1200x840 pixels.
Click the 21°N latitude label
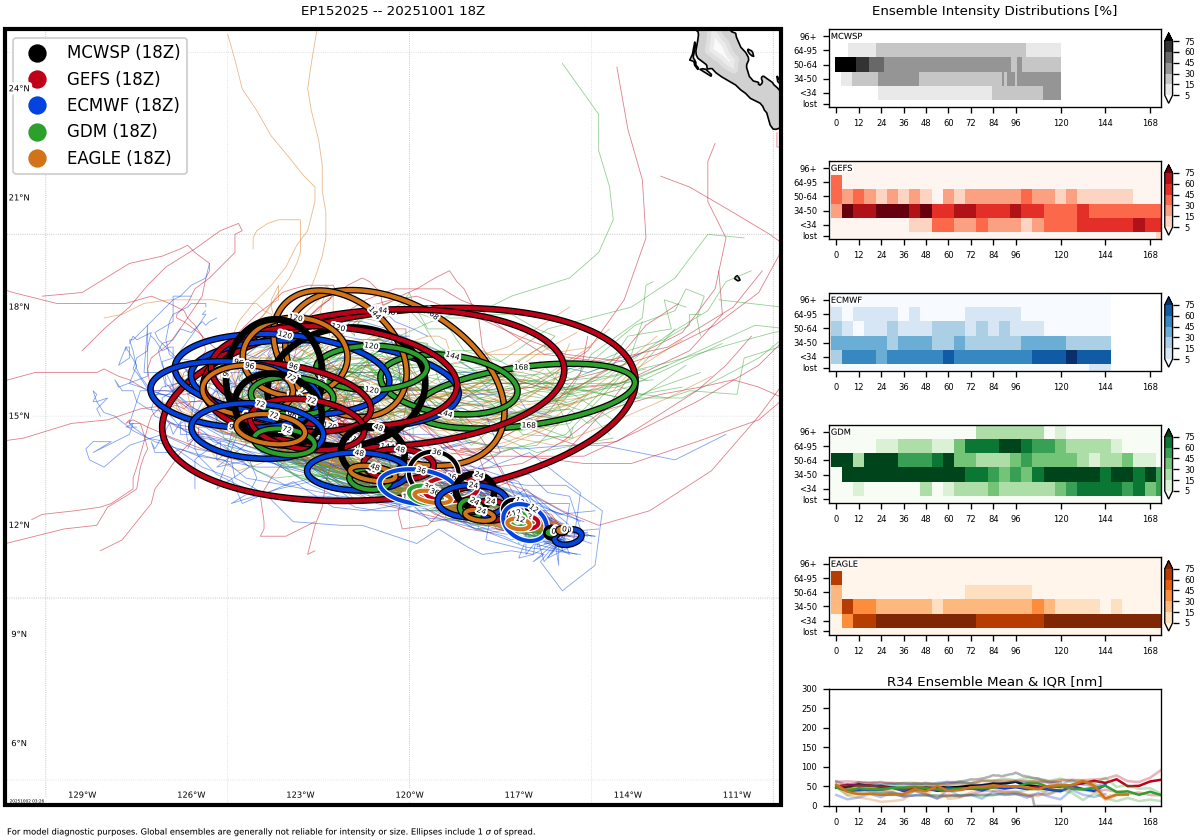[19, 198]
